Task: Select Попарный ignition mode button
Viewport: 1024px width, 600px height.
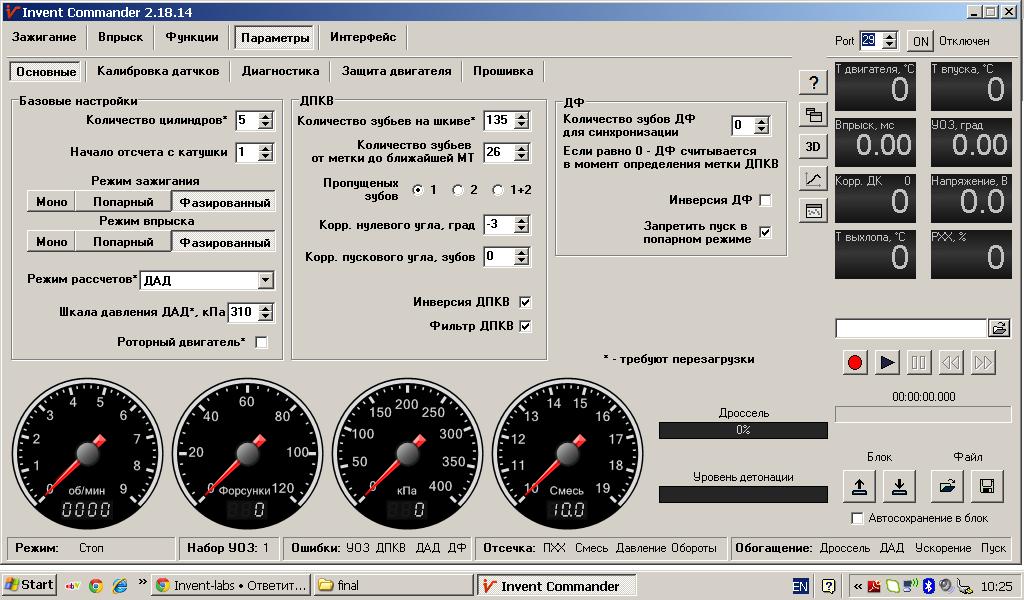Action: [x=123, y=202]
